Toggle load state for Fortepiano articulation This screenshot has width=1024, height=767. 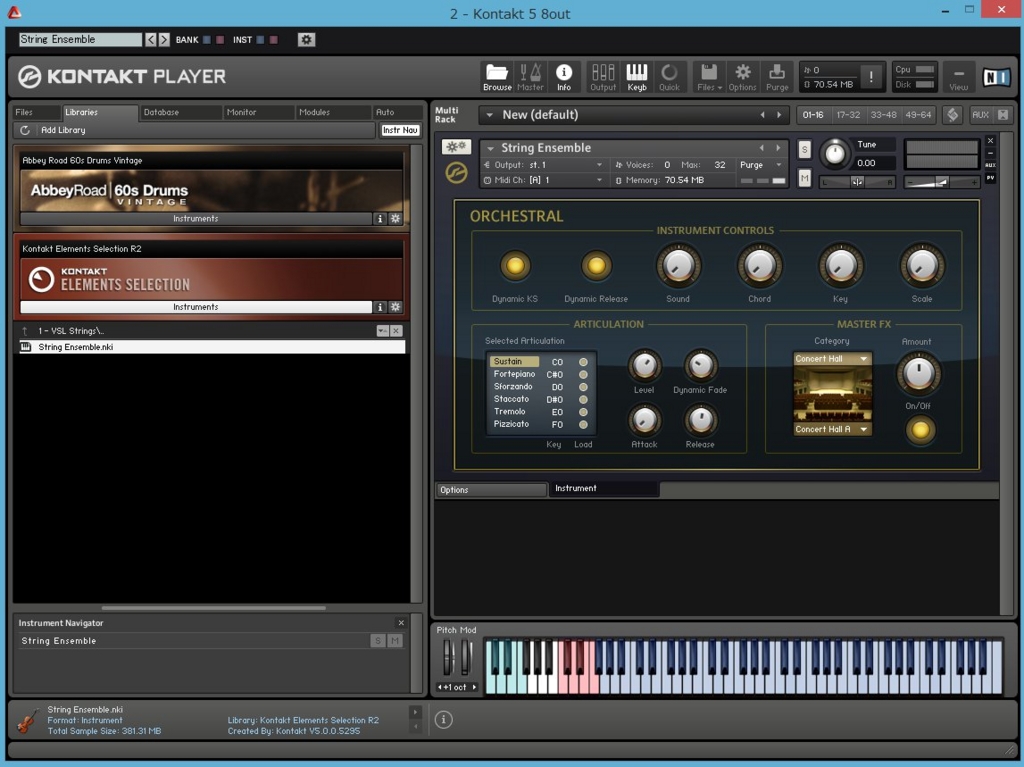pos(583,374)
